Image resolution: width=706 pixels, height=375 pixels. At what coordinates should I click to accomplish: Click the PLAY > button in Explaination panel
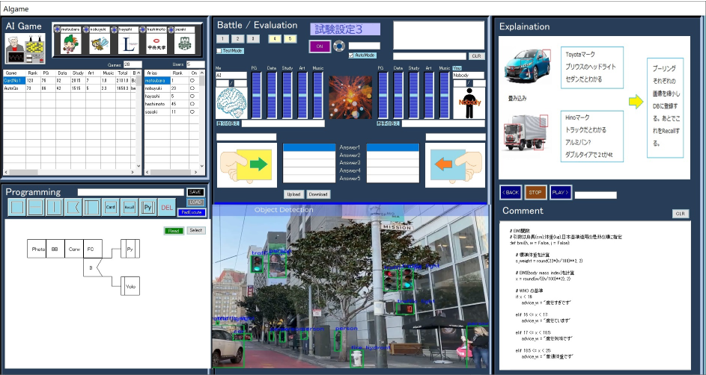click(x=561, y=192)
